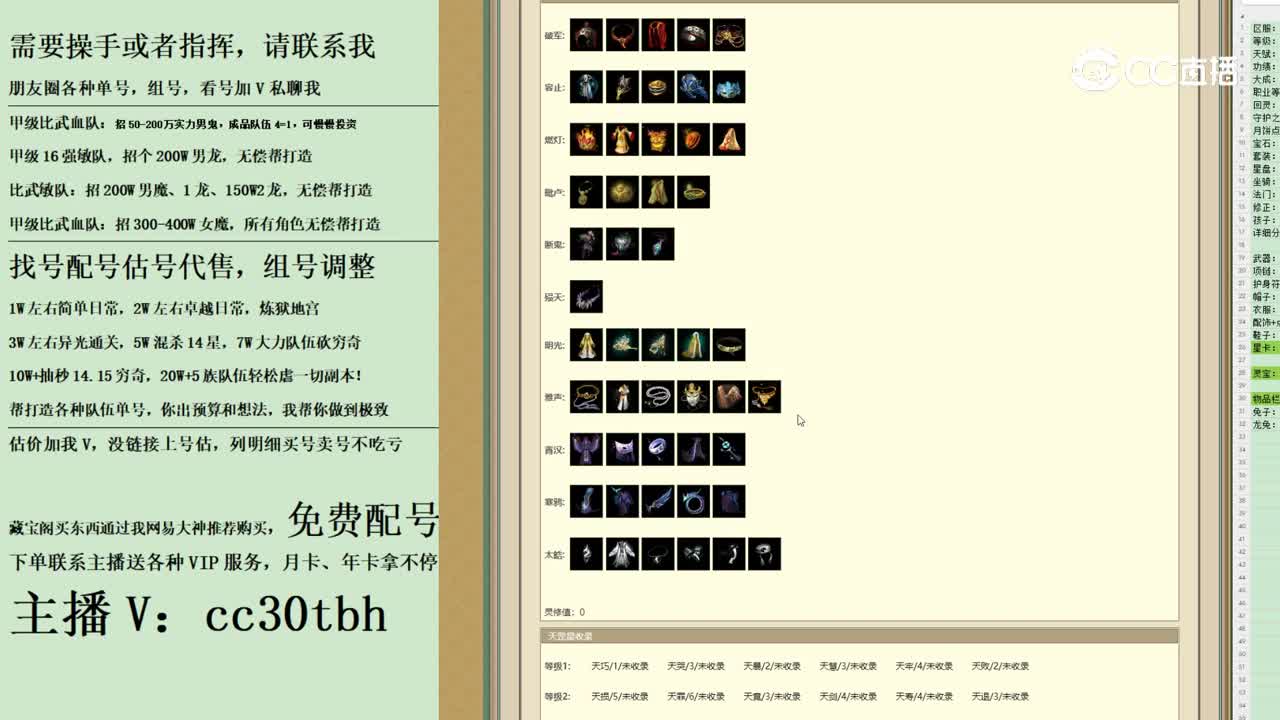Click the studded belt icon in the 破军 row
This screenshot has height=720, width=1280.
[693, 35]
